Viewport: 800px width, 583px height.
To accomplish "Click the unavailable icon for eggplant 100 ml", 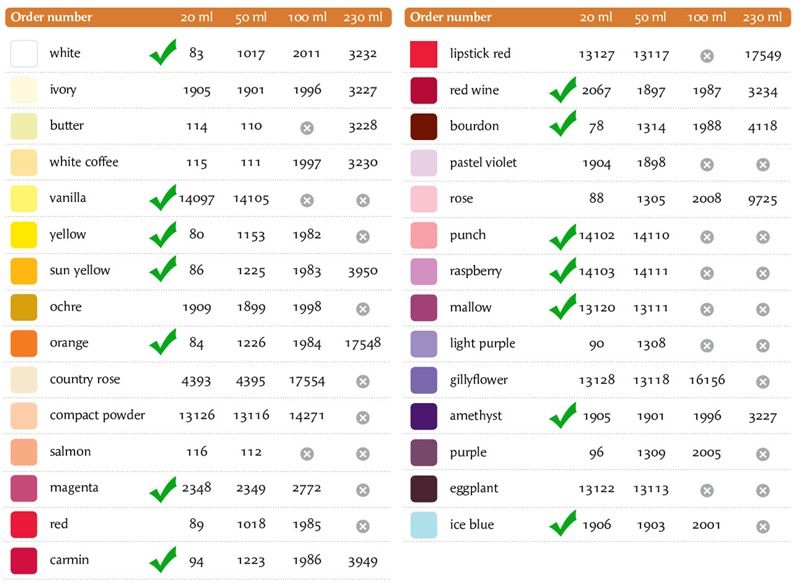I will coord(707,490).
